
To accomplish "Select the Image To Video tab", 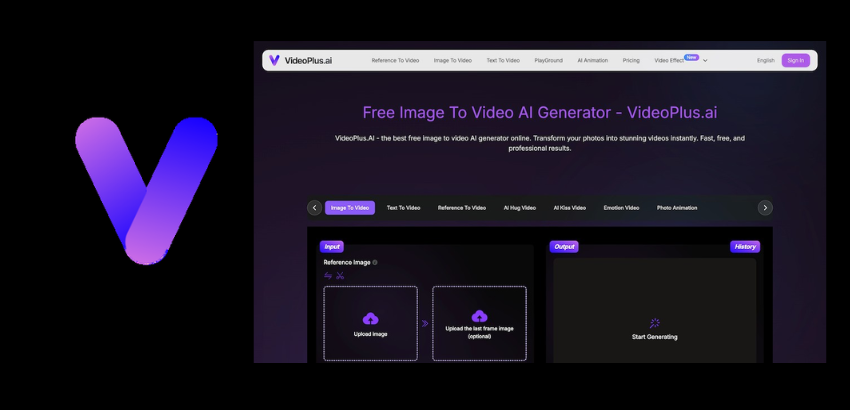I will click(350, 208).
